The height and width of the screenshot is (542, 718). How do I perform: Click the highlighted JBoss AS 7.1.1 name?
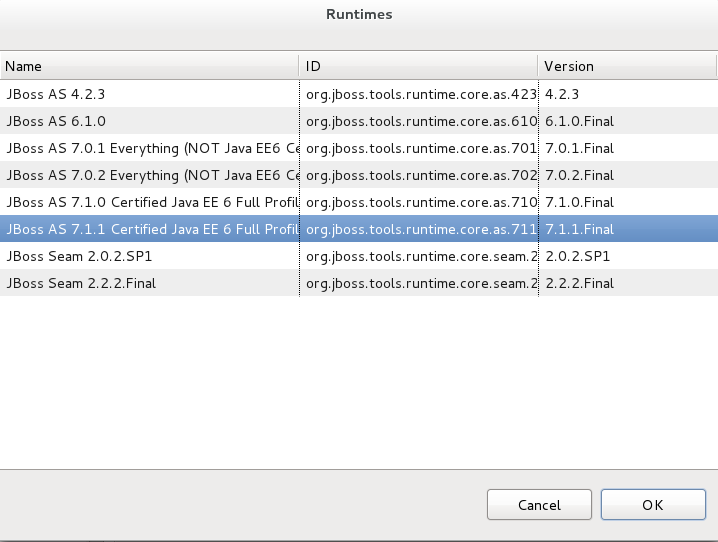pyautogui.click(x=152, y=229)
